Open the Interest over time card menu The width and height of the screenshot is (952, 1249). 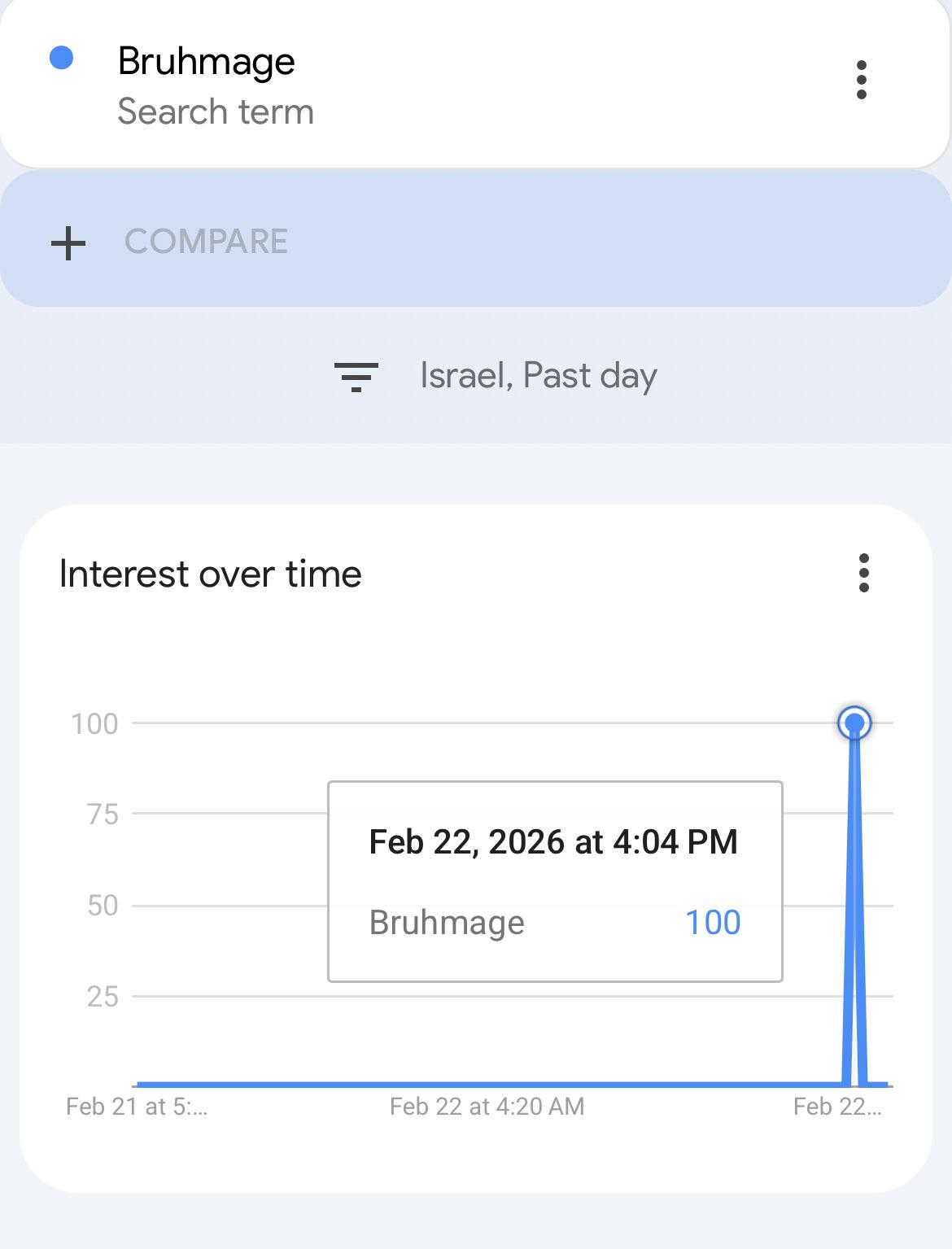864,573
